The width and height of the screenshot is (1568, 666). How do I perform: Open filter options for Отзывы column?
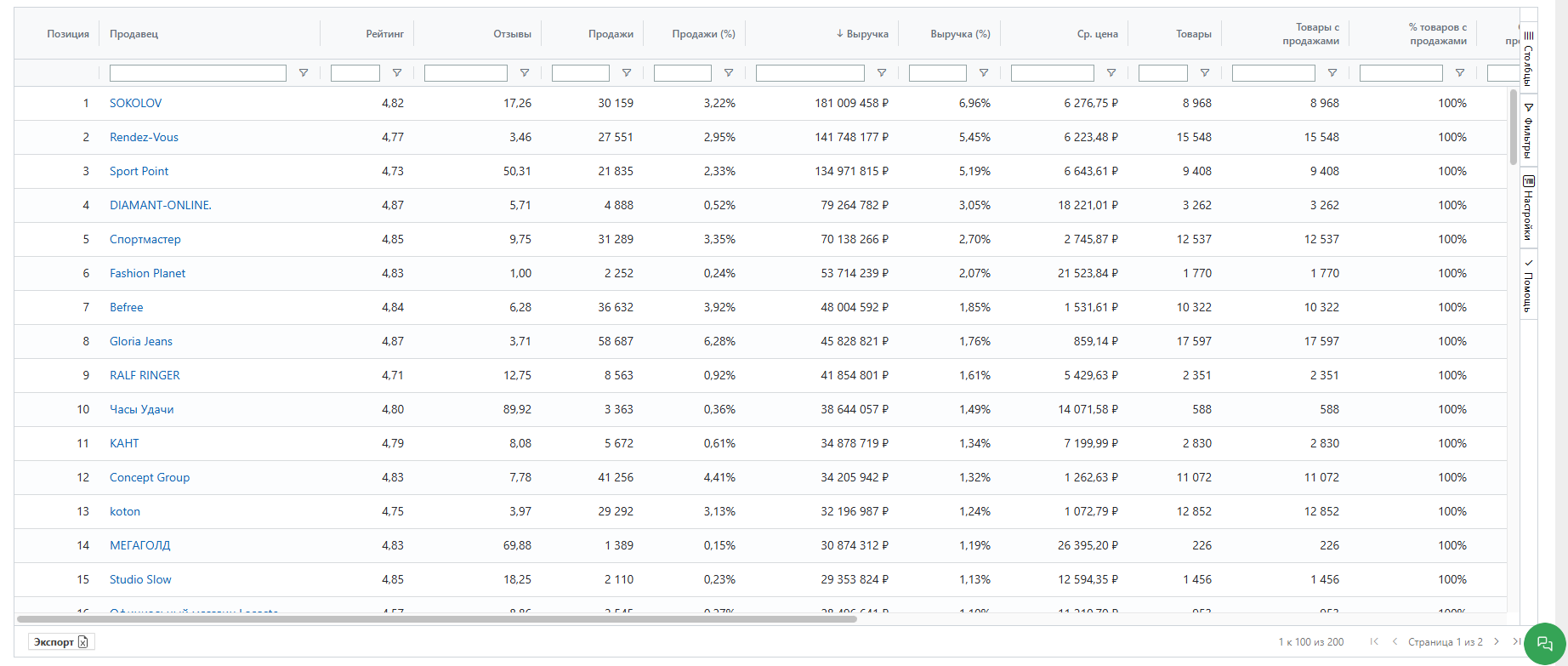click(525, 73)
